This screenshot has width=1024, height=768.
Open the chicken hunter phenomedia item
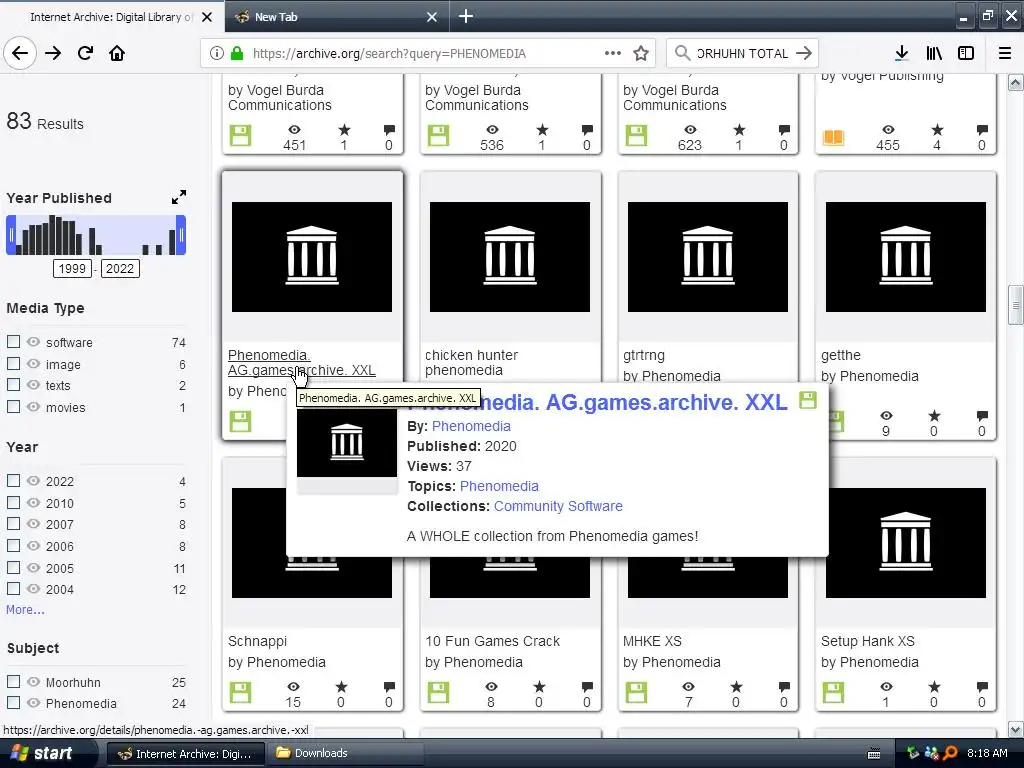pyautogui.click(x=472, y=362)
